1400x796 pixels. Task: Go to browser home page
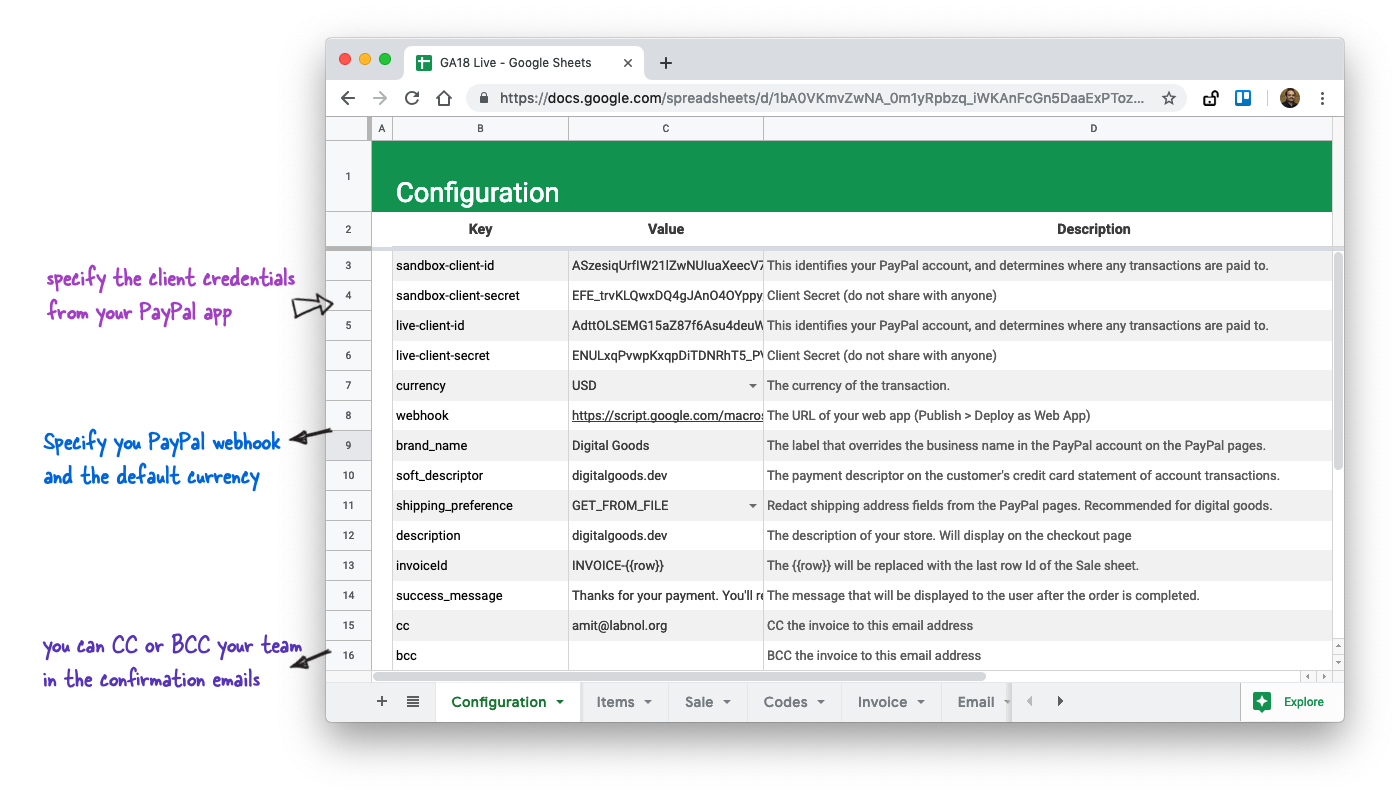[x=444, y=98]
